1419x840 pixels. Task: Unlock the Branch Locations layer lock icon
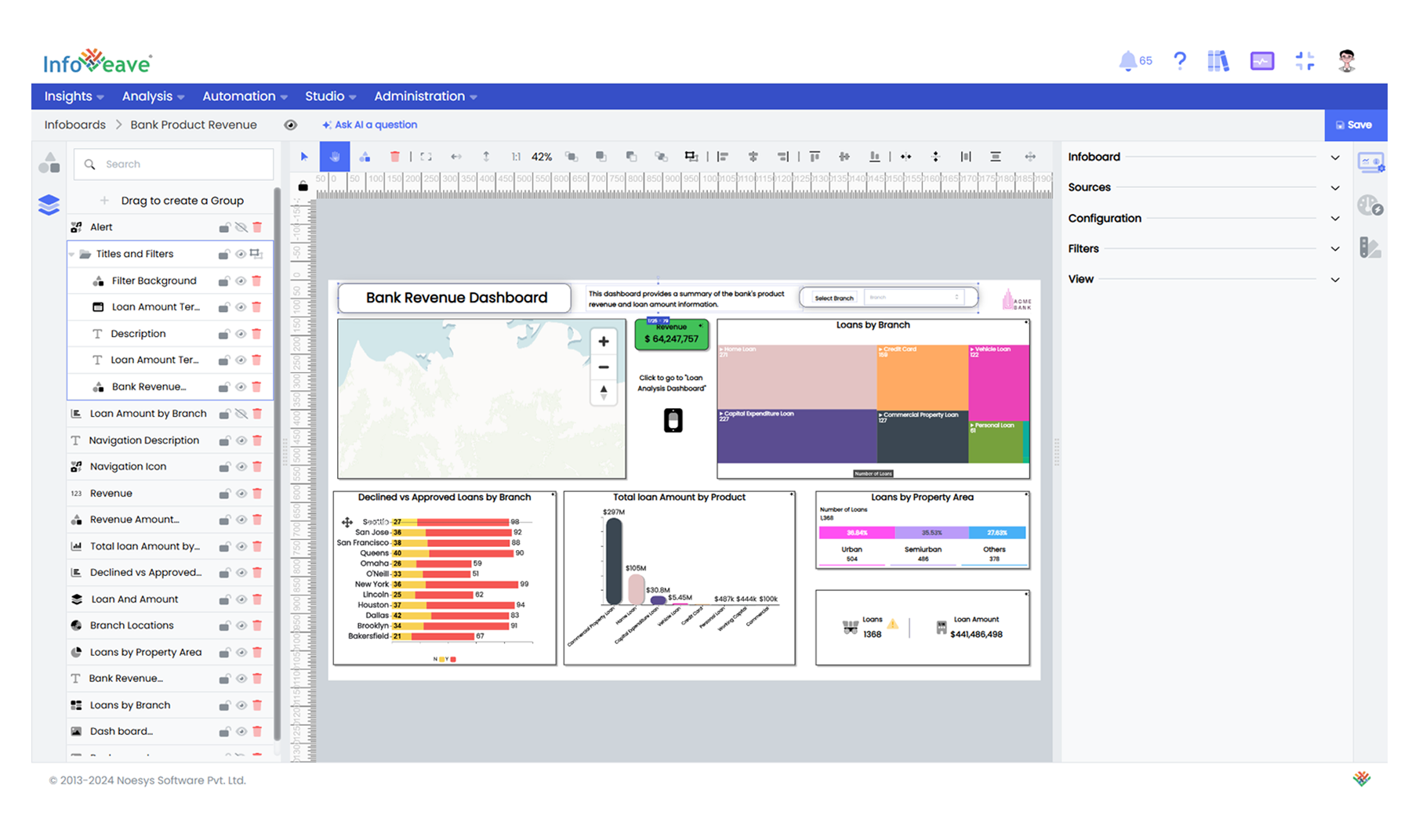click(x=224, y=626)
